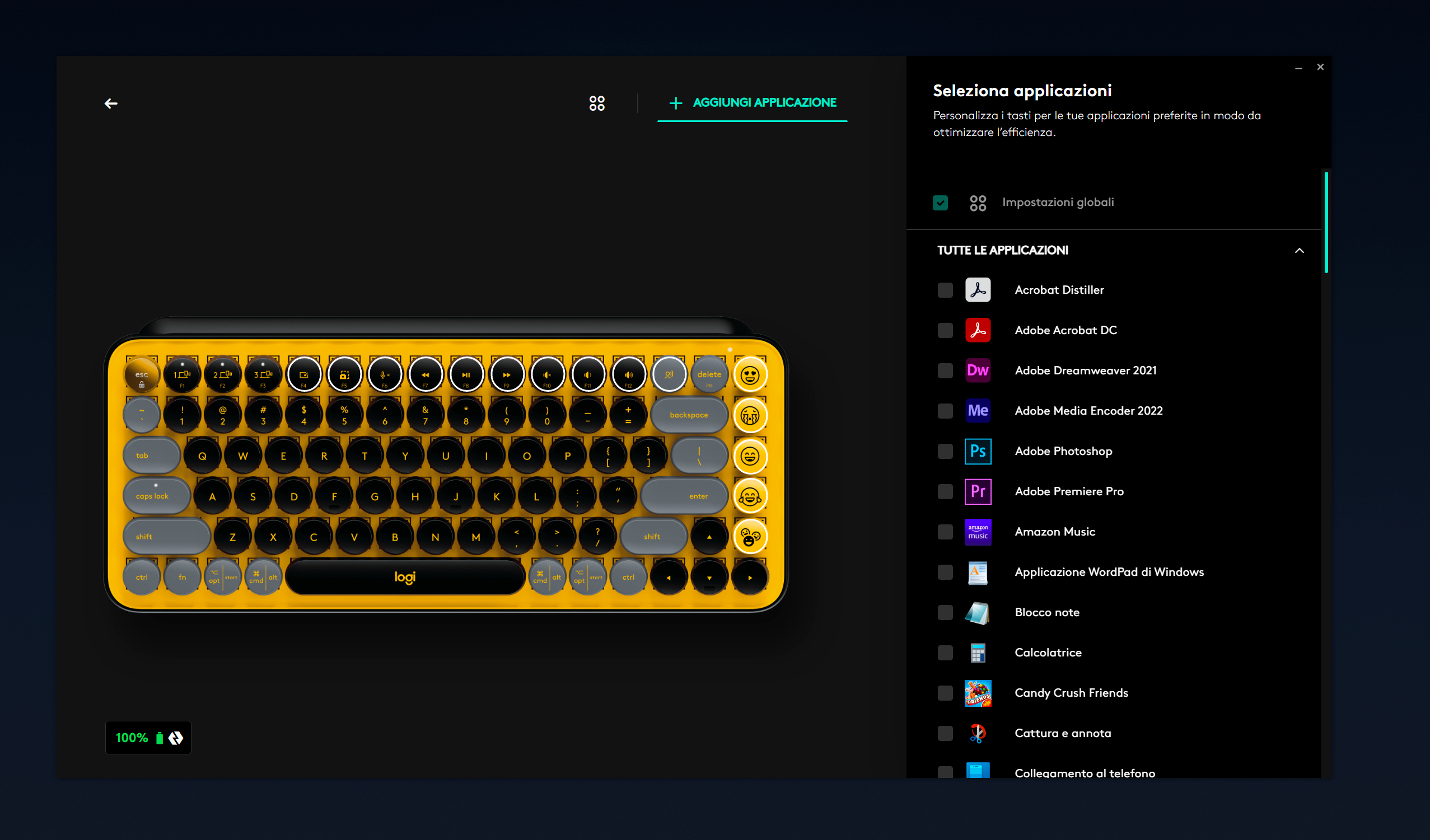
Task: Select the F11 volume down key
Action: pos(588,374)
